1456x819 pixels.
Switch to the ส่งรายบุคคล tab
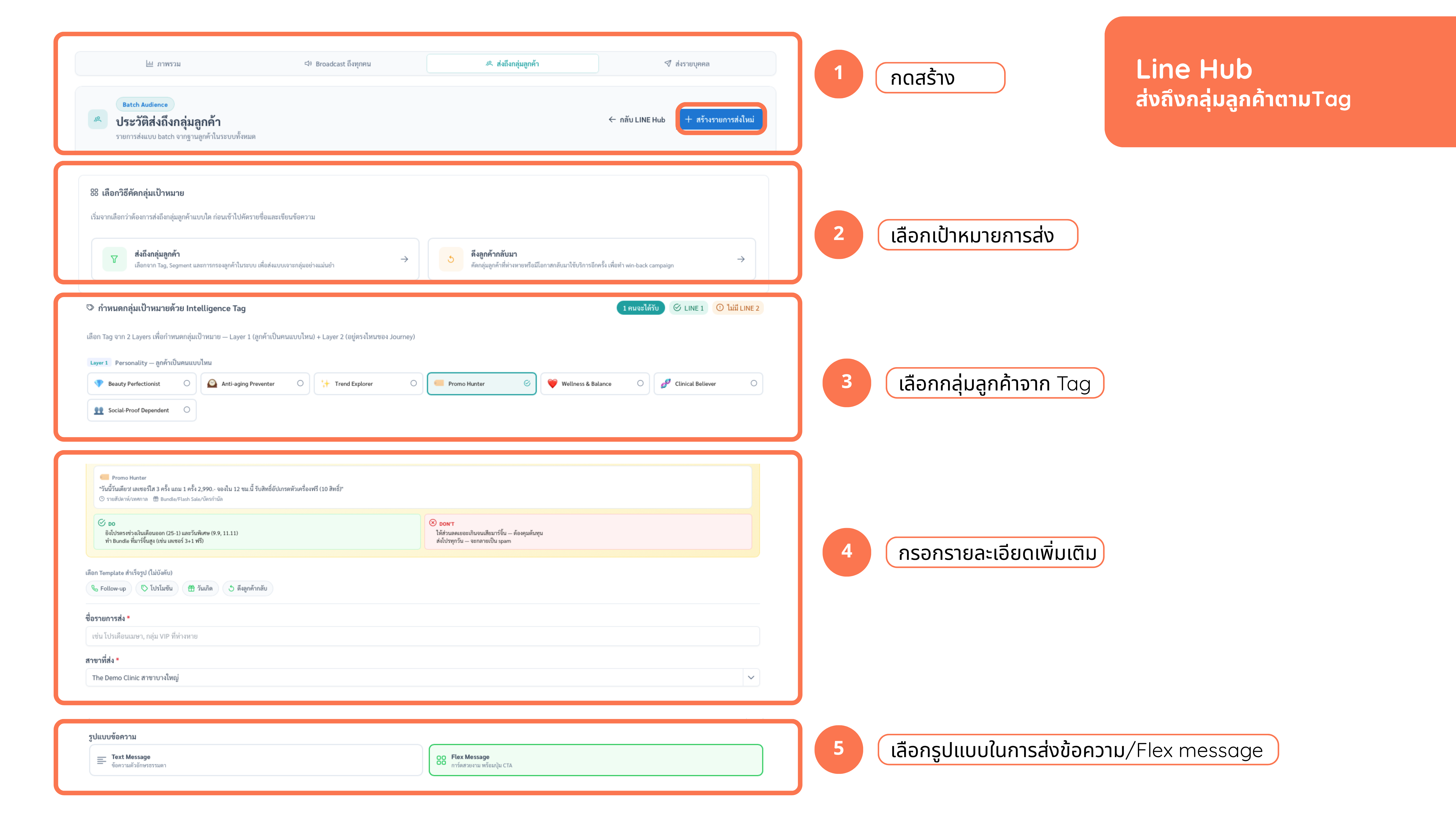[687, 64]
